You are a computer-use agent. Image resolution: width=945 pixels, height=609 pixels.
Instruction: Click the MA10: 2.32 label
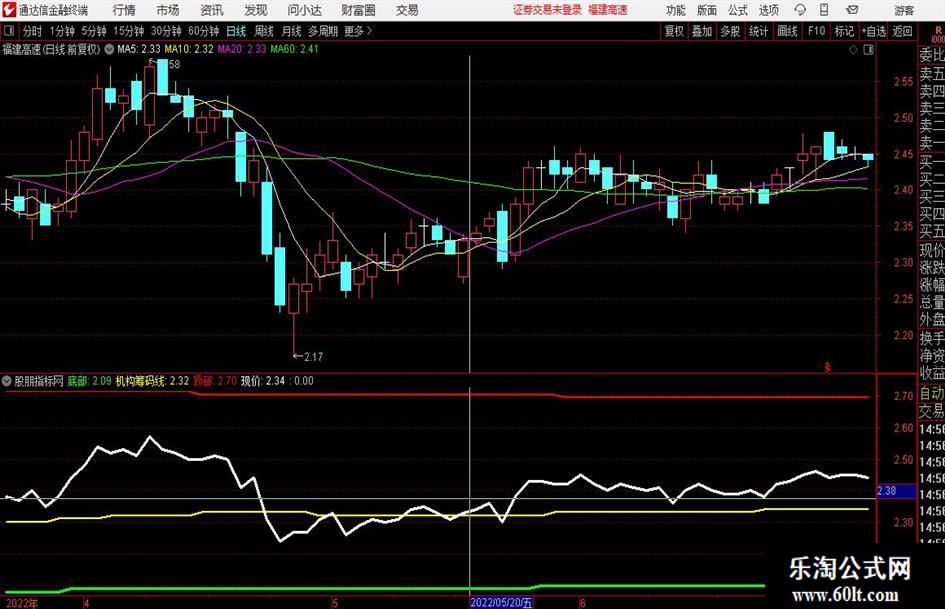189,49
